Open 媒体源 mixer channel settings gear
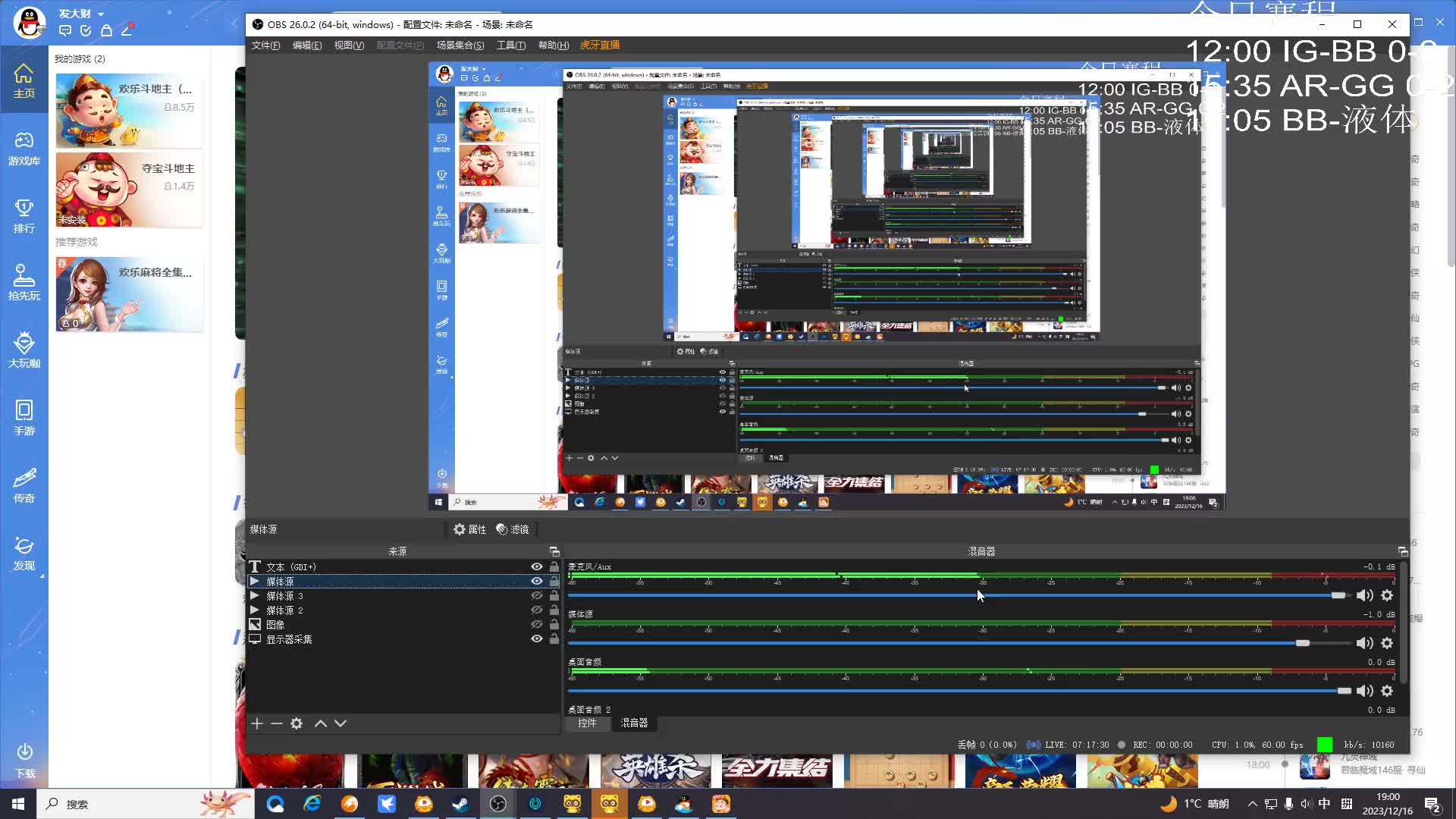Screen dimensions: 1456x819 pos(1387,643)
